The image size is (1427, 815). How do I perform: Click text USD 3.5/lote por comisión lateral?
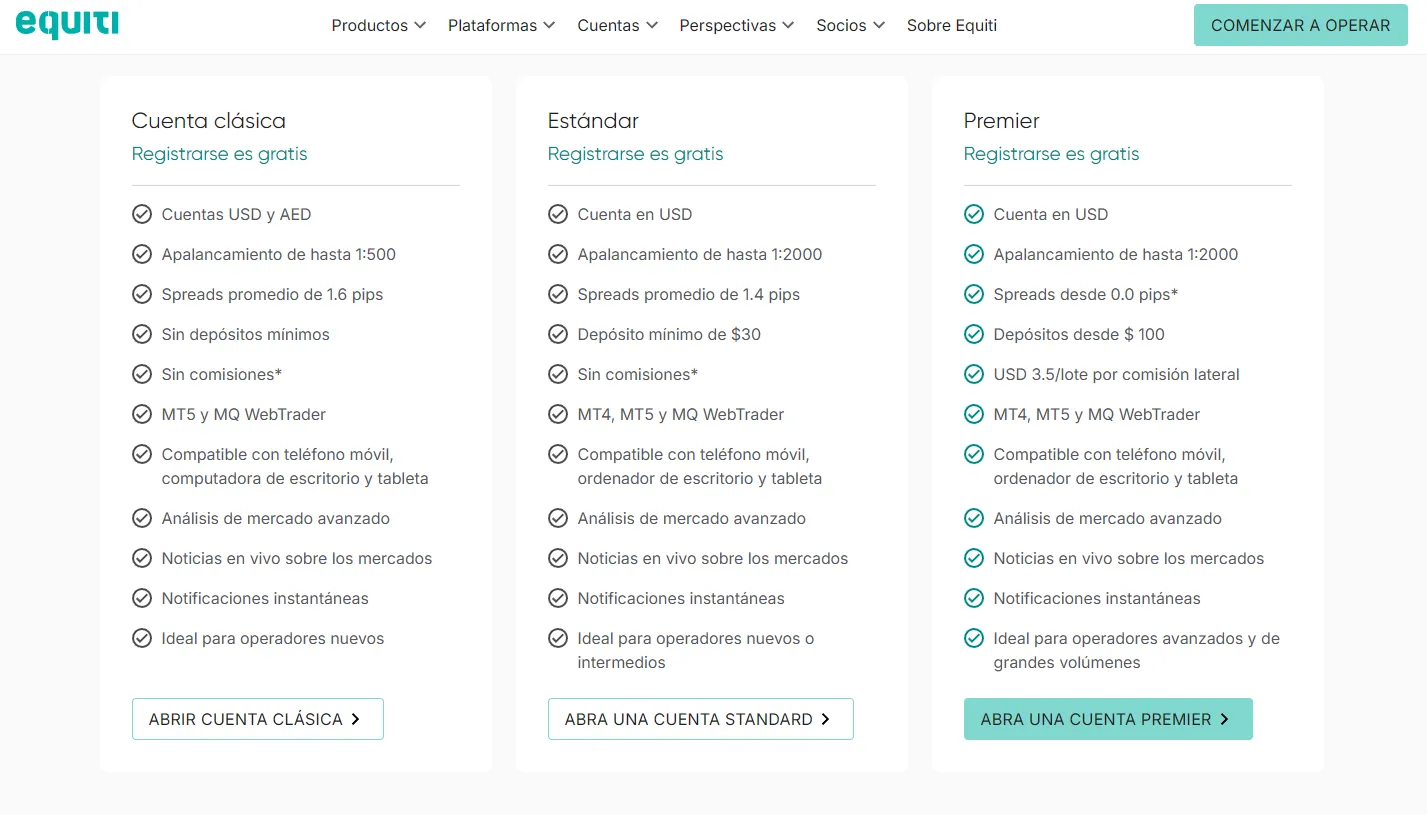coord(1117,374)
